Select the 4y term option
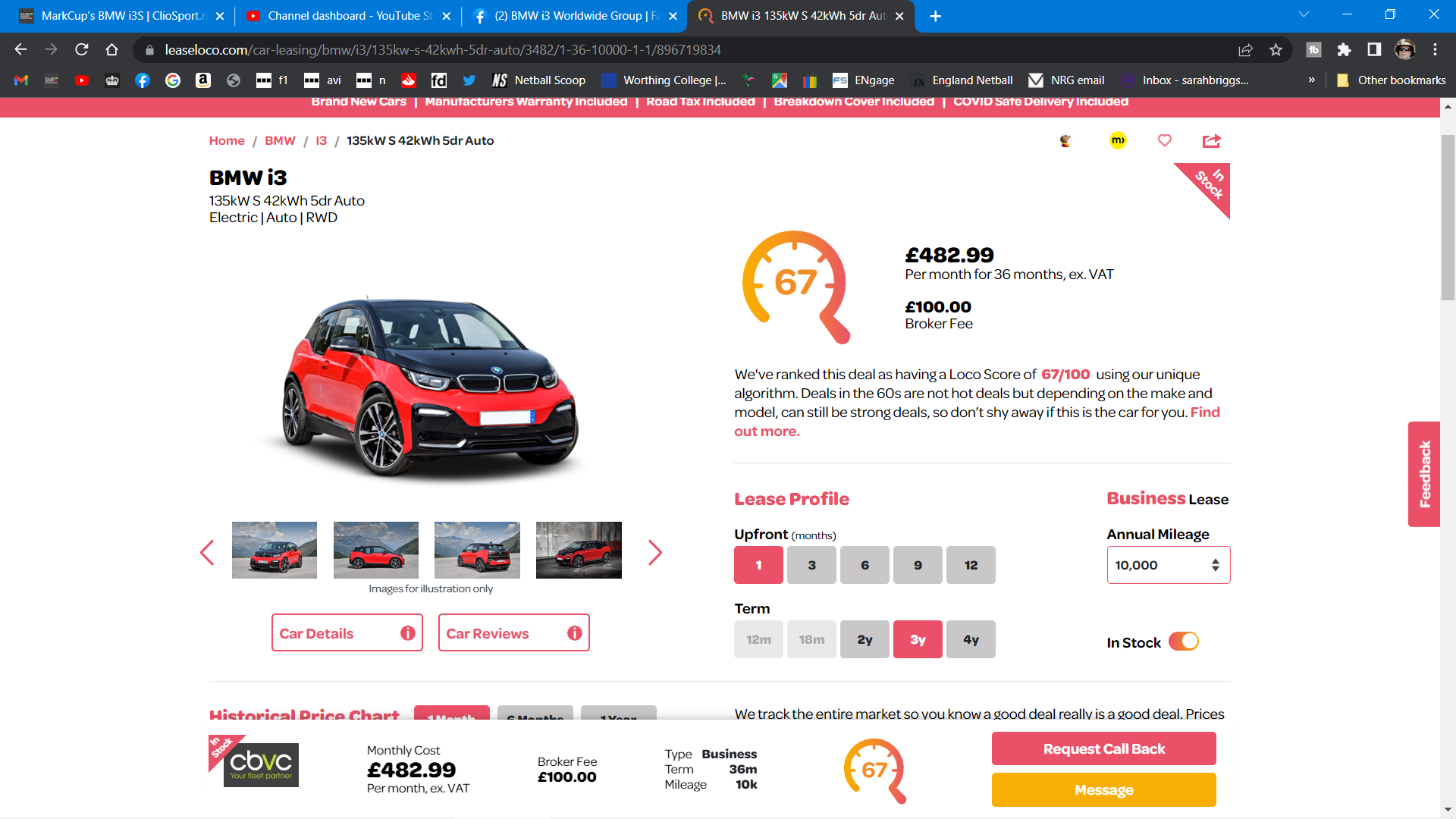 (x=971, y=639)
